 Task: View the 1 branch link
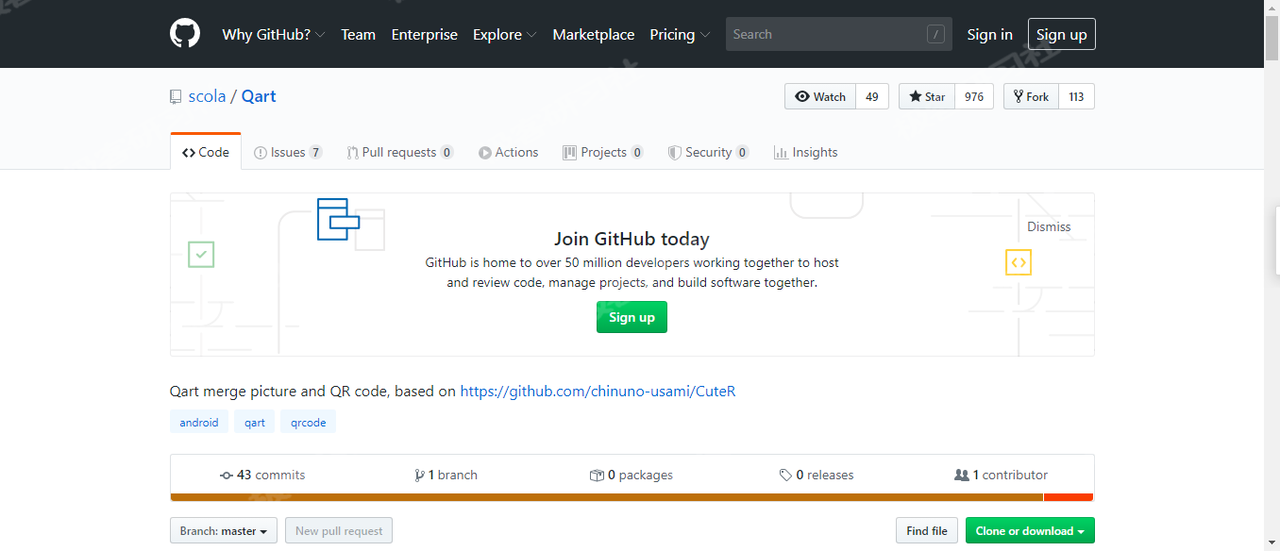446,475
